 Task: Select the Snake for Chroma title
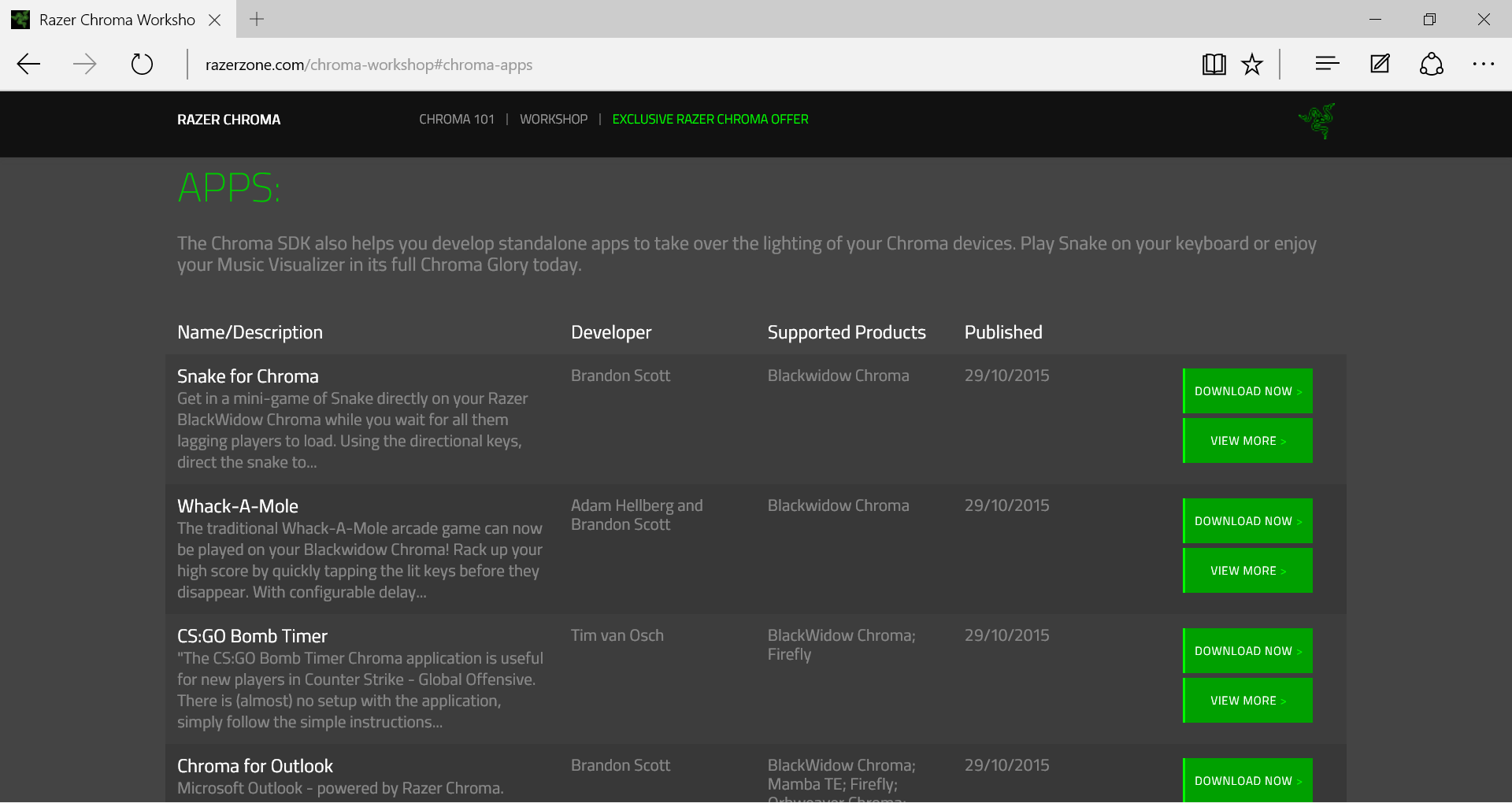point(248,376)
